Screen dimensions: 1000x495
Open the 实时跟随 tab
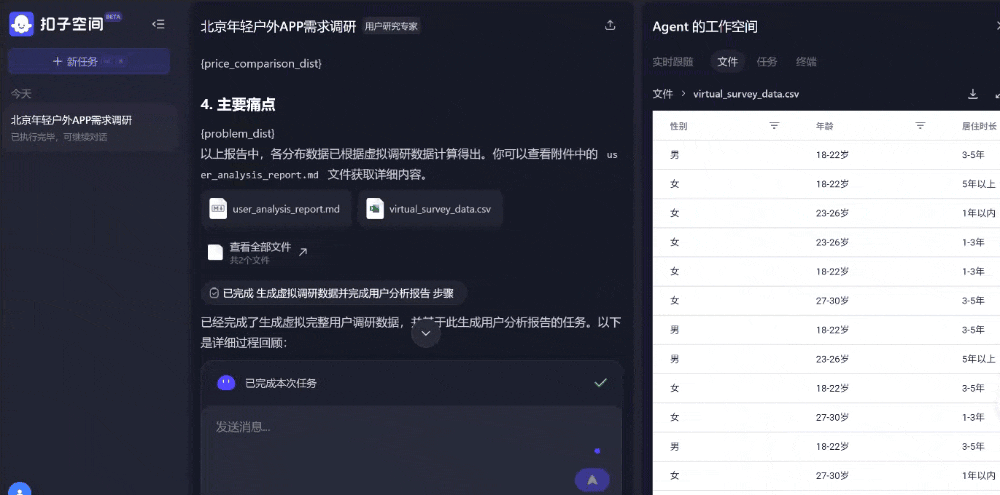tap(672, 62)
